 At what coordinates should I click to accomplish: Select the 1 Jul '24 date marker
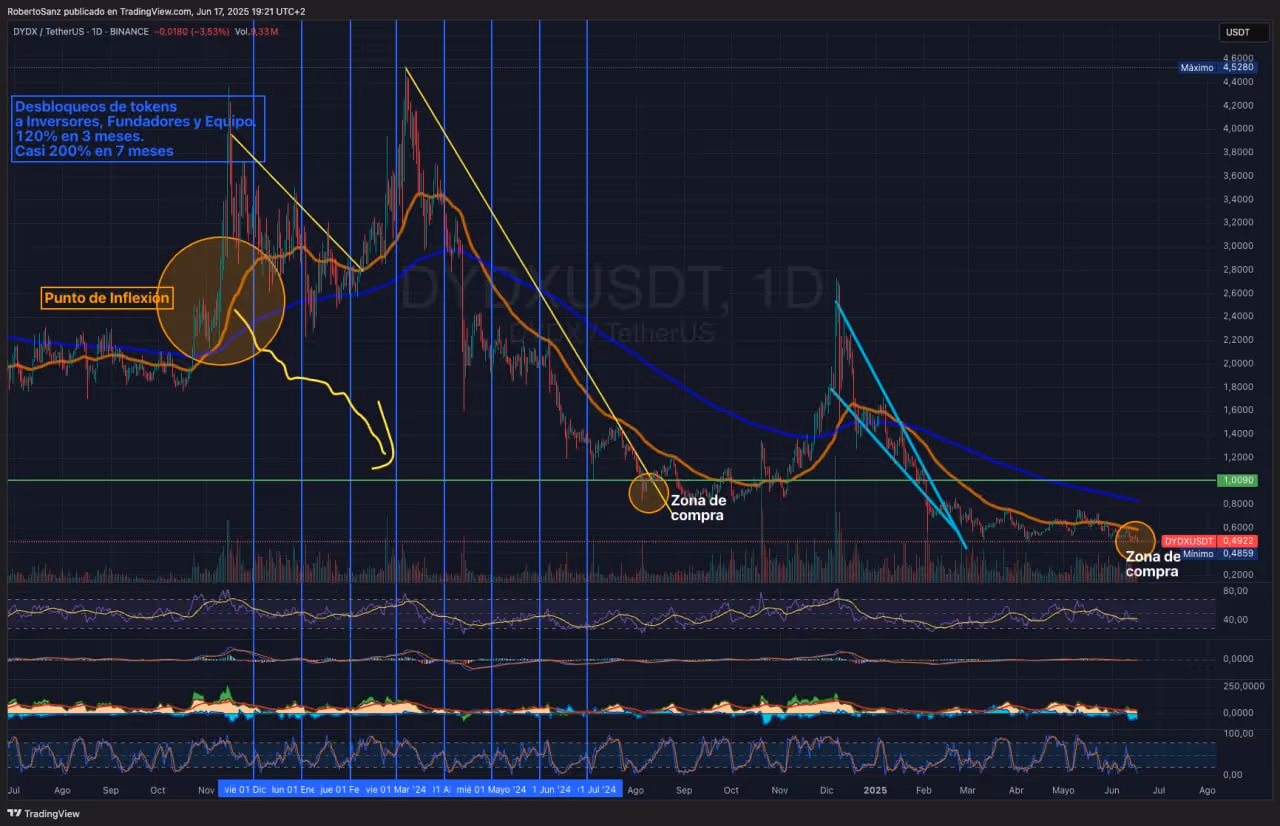[x=599, y=789]
